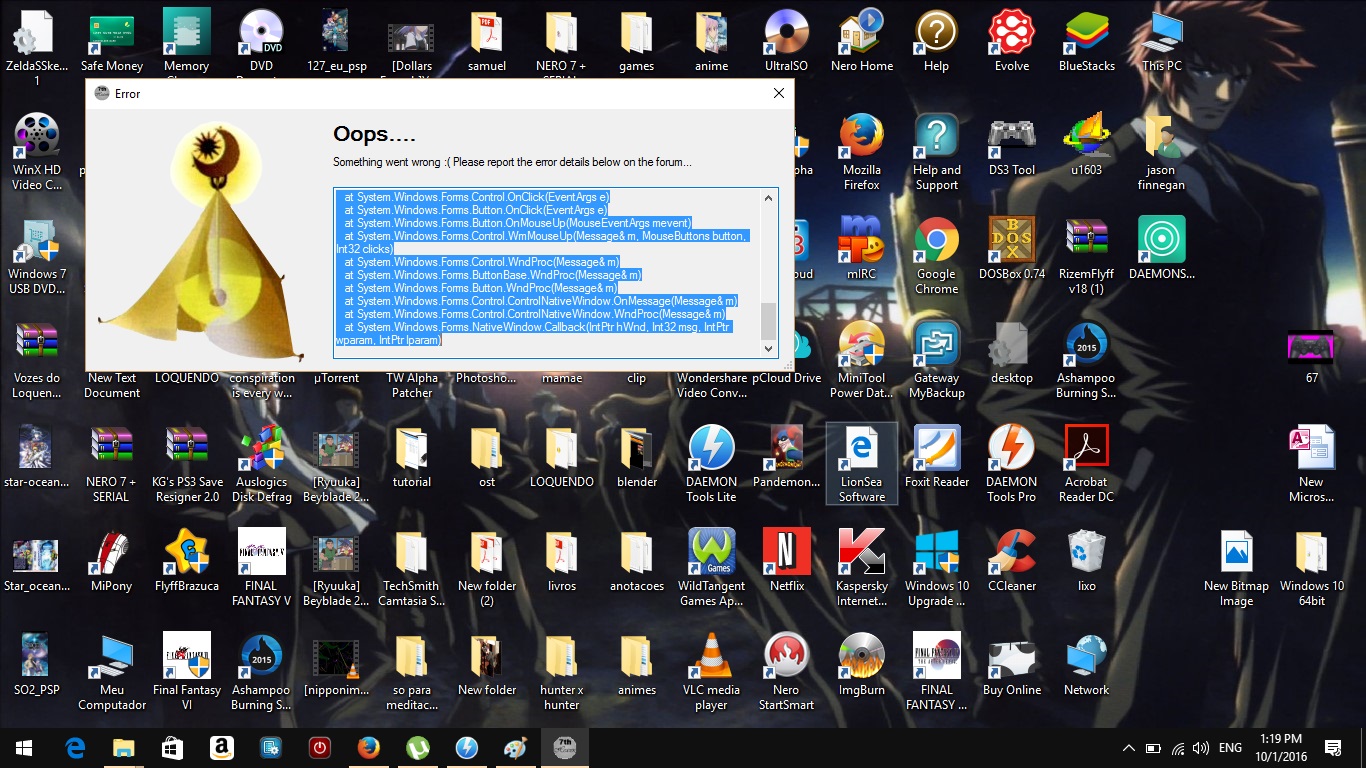The width and height of the screenshot is (1366, 768).
Task: Launch MiPony from the desktop
Action: 112,562
